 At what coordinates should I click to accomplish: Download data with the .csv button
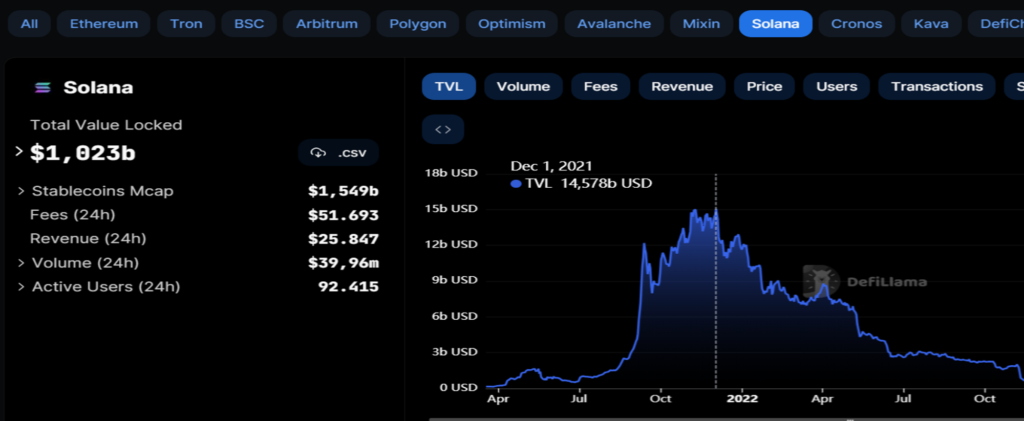tap(338, 153)
